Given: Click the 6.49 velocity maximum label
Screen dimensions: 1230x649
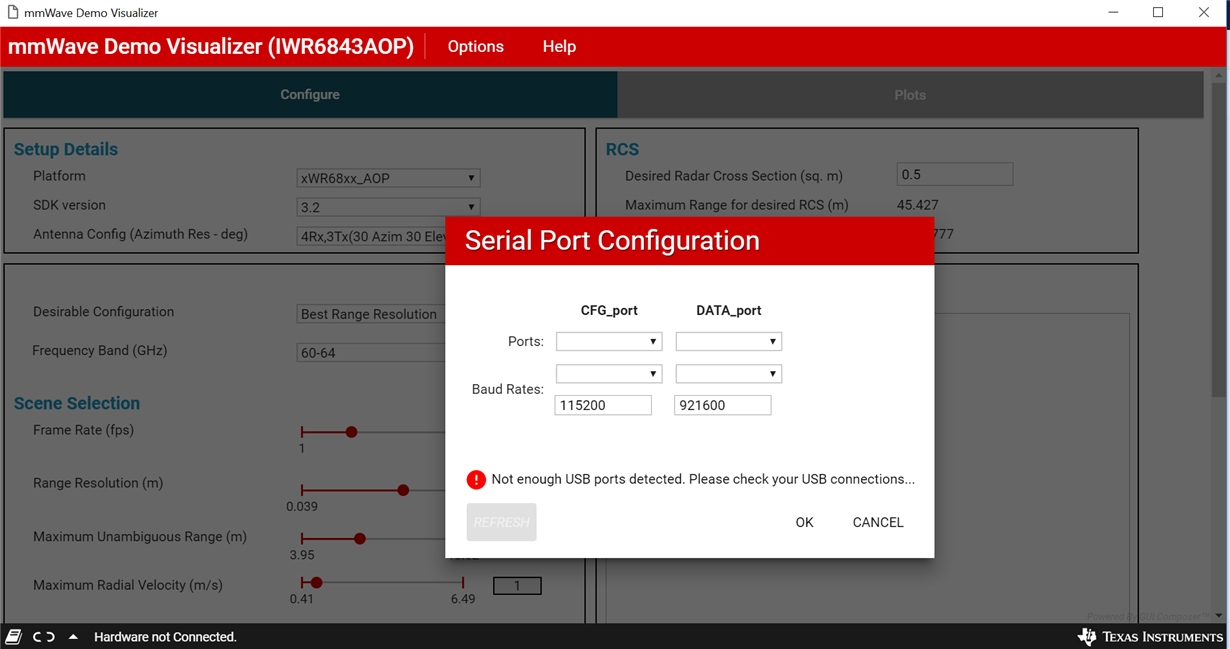Looking at the screenshot, I should (463, 599).
